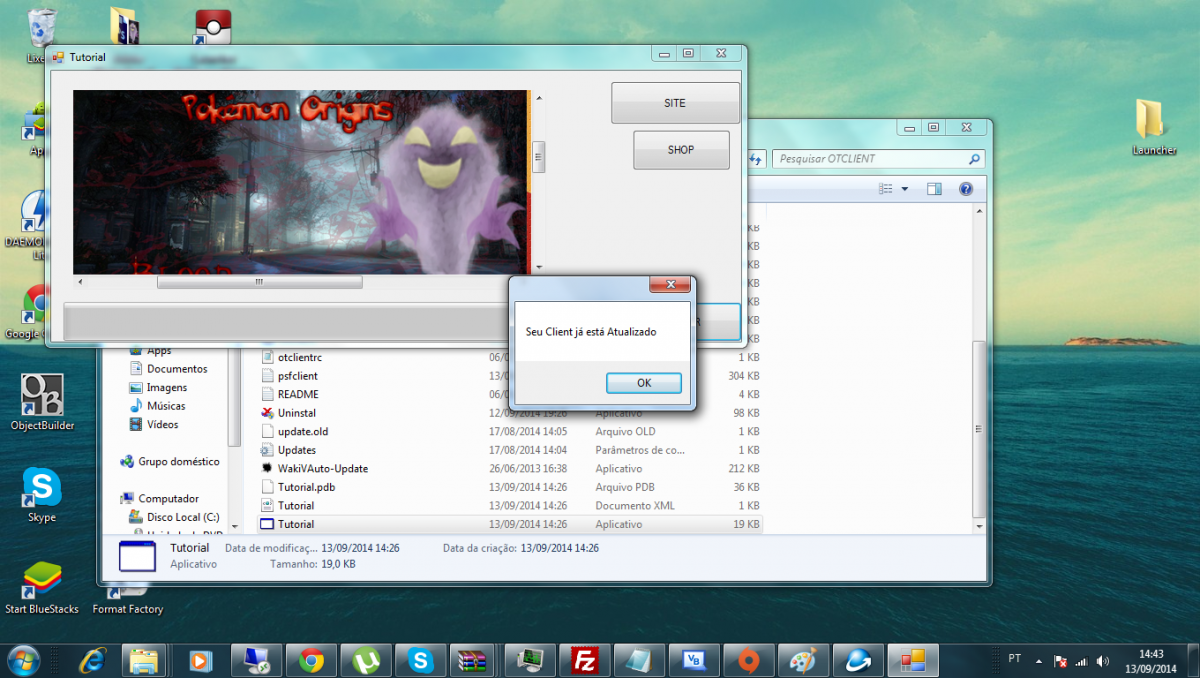The image size is (1200, 678).
Task: Launch Skype from the desktop icon
Action: [x=42, y=496]
